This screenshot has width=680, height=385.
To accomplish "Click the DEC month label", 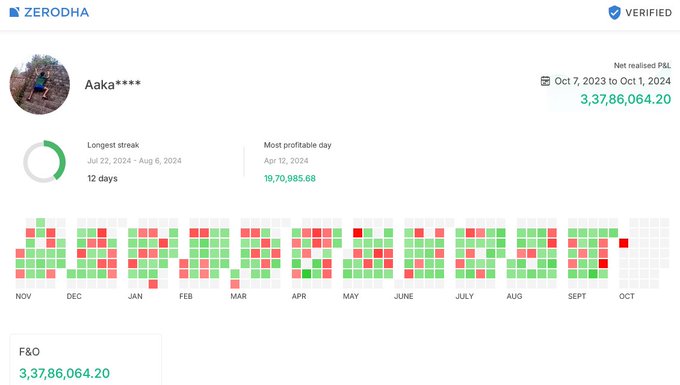I will [x=74, y=296].
